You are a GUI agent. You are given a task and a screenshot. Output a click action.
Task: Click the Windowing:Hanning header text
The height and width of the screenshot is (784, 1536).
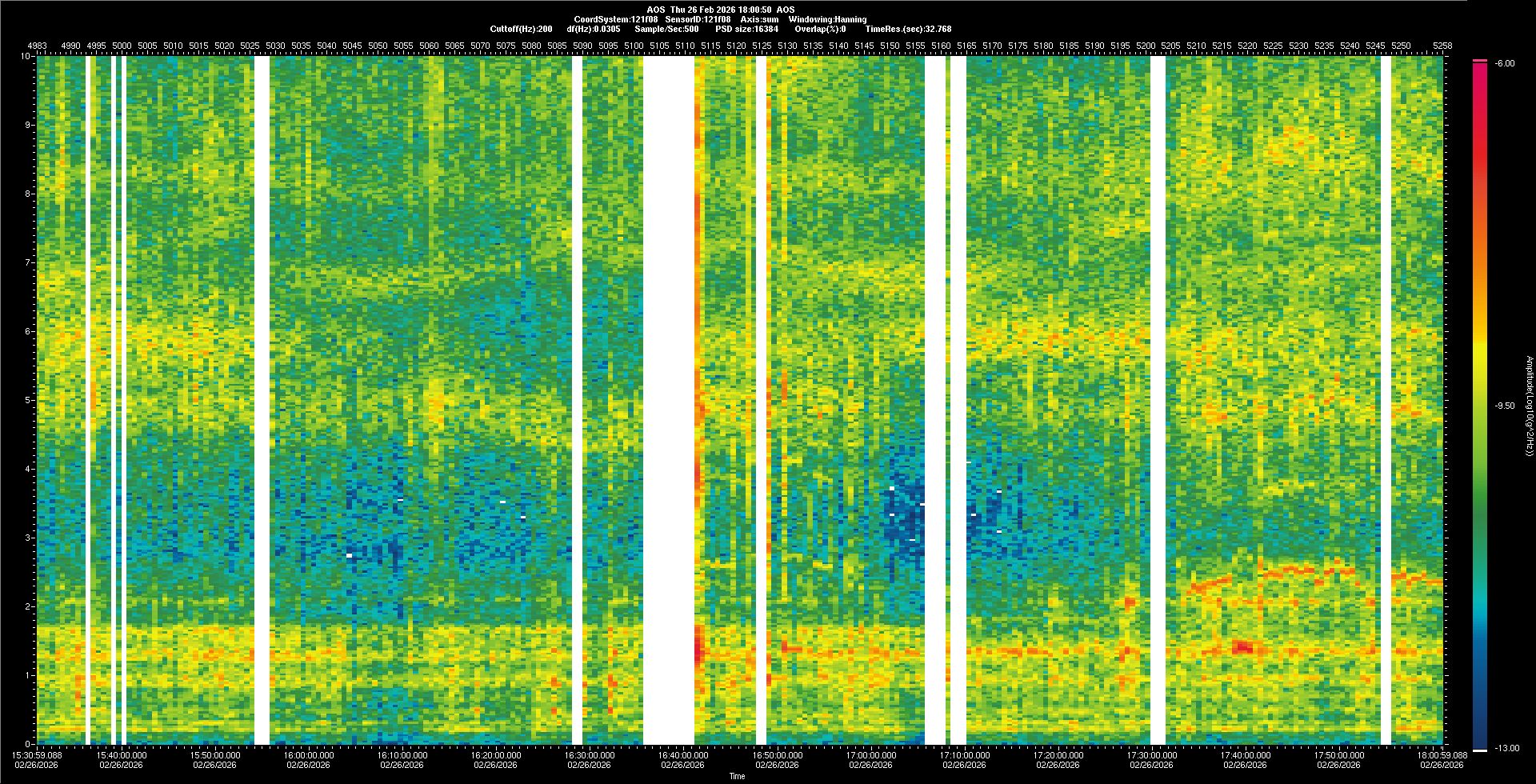click(827, 19)
